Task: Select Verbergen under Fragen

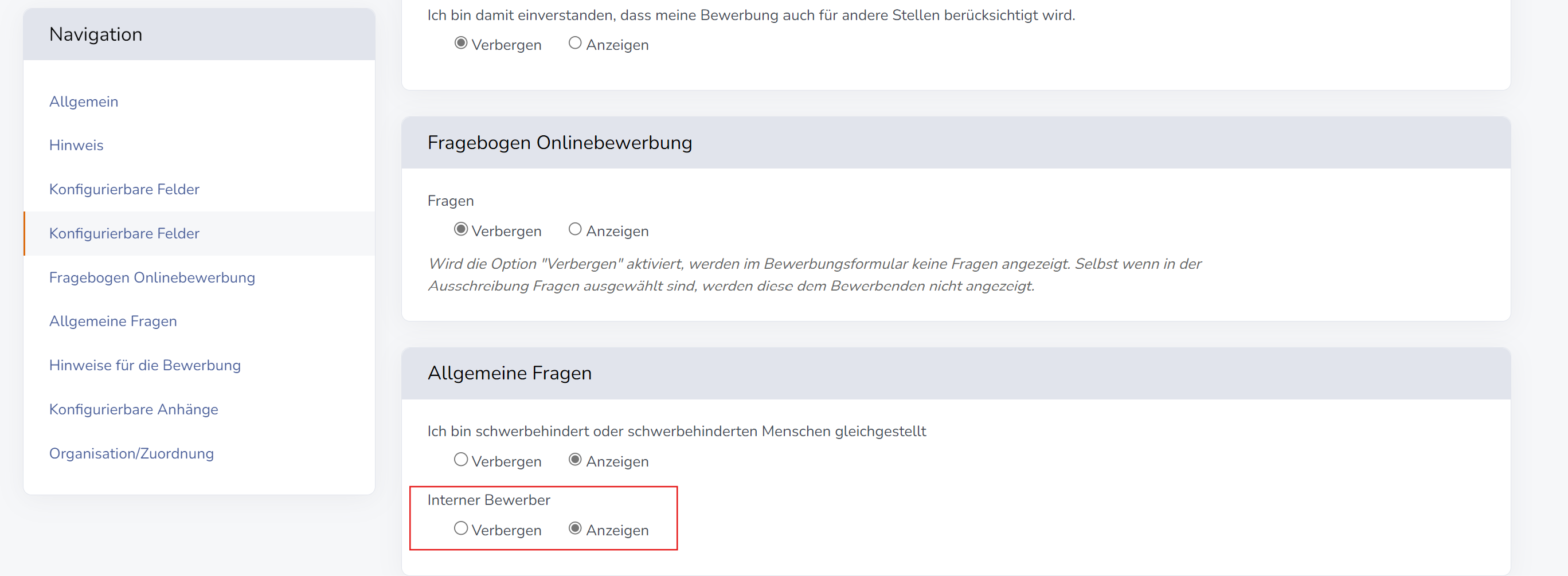Action: click(x=461, y=229)
